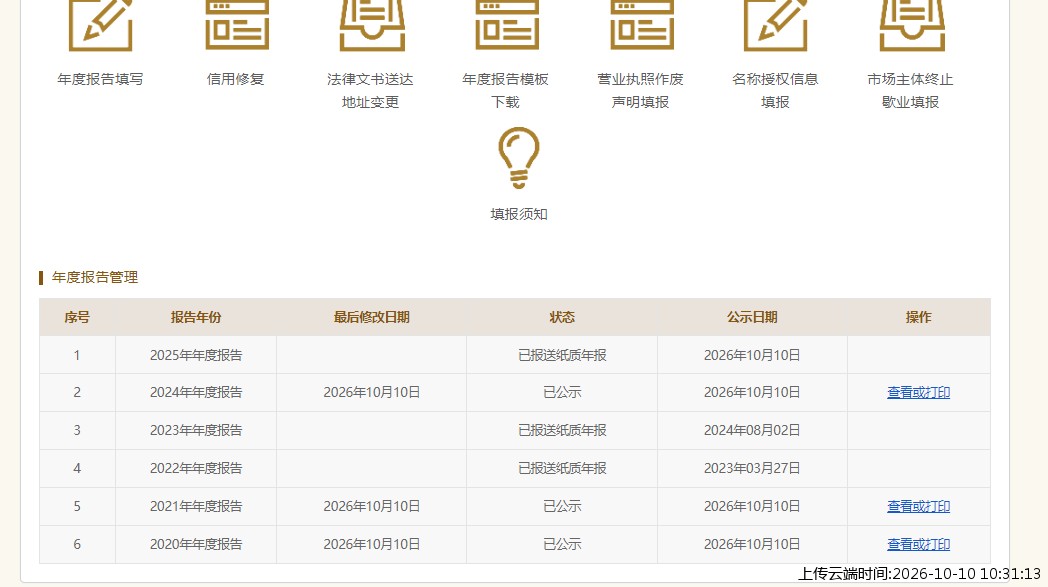Click 查看或打印 link for 2020年年度报告
This screenshot has height=587, width=1048.
pyautogui.click(x=918, y=545)
